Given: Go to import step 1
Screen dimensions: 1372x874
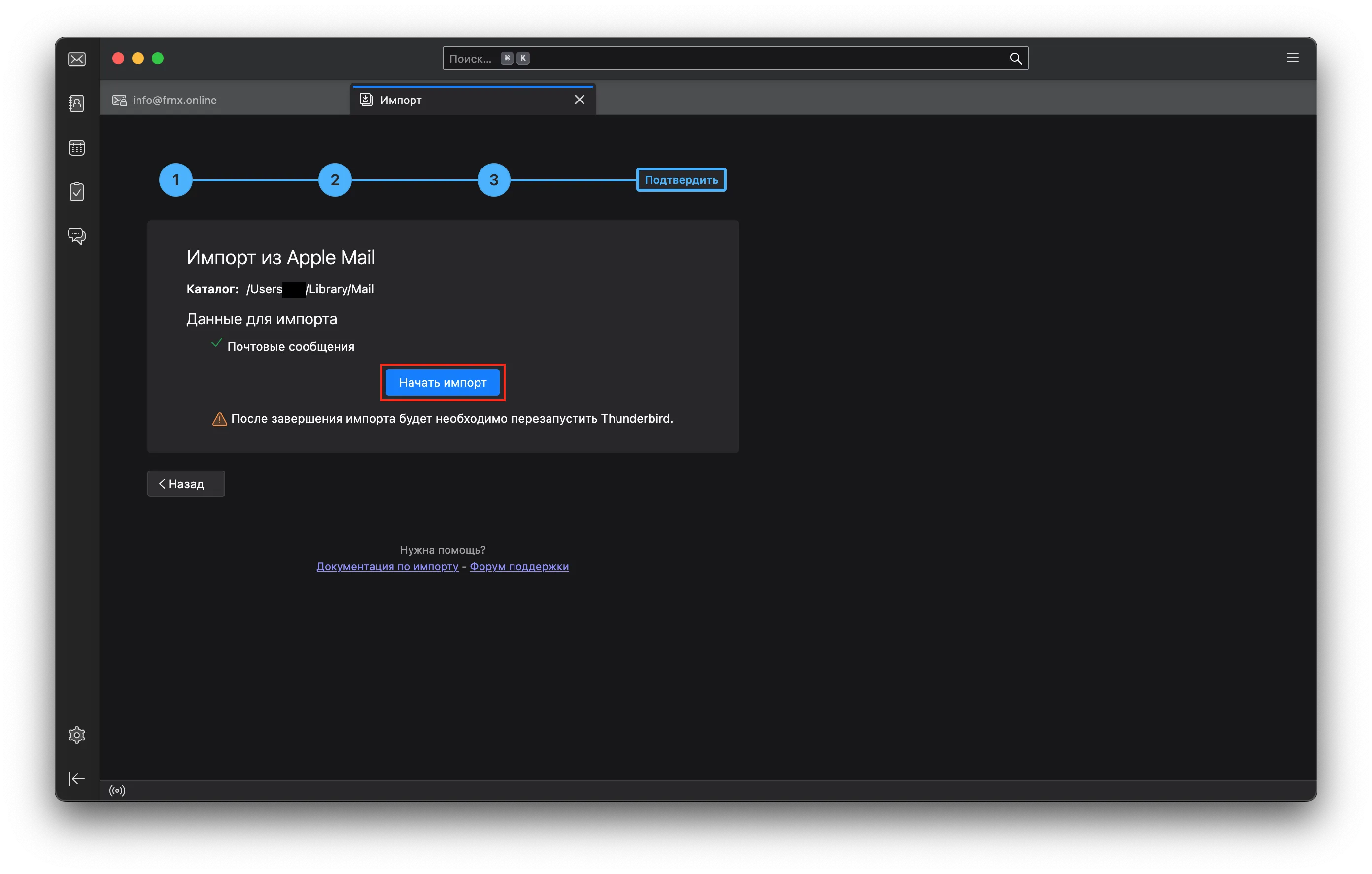Looking at the screenshot, I should coord(175,180).
